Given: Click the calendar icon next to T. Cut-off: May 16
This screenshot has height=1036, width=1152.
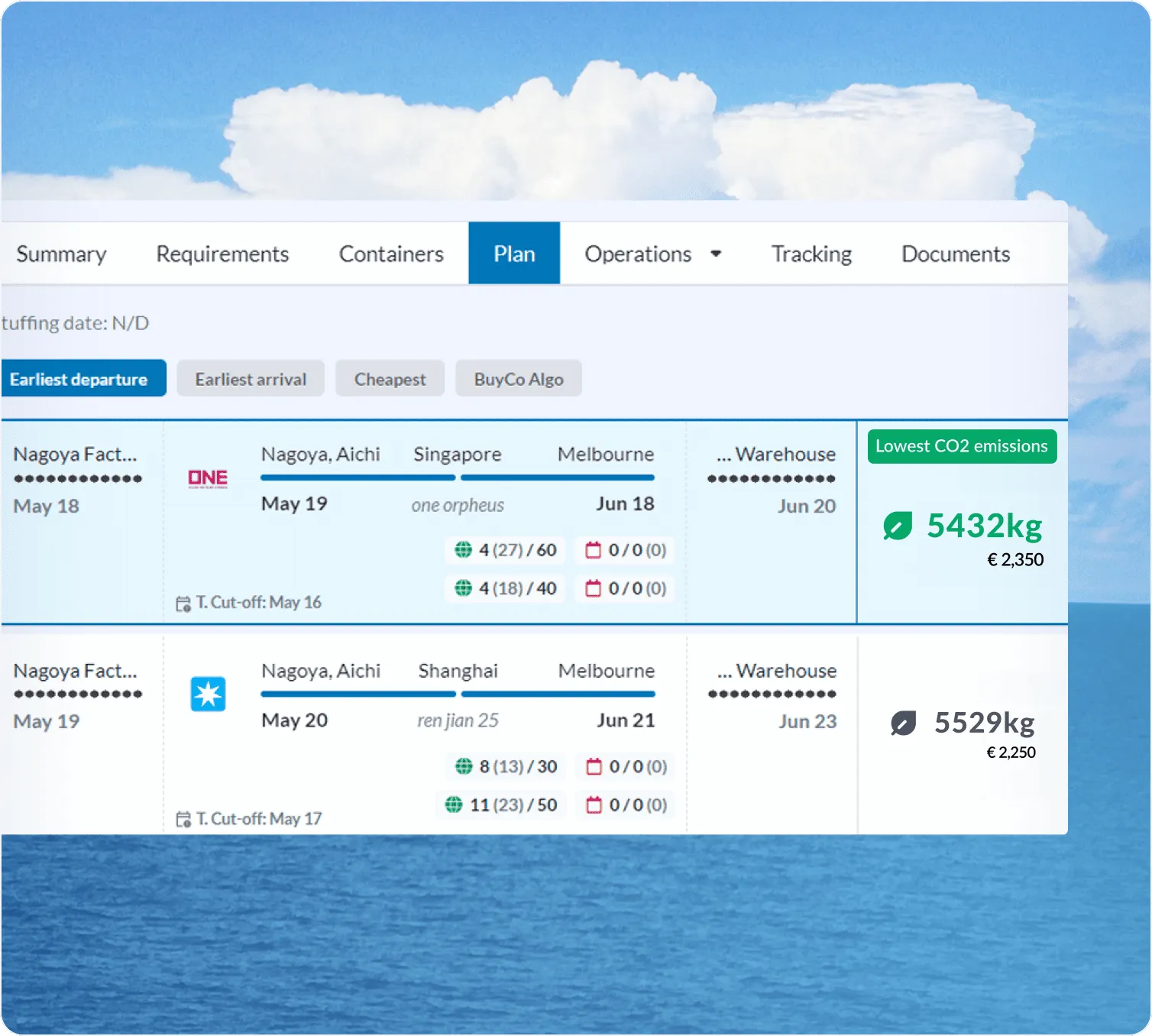Looking at the screenshot, I should [x=183, y=604].
